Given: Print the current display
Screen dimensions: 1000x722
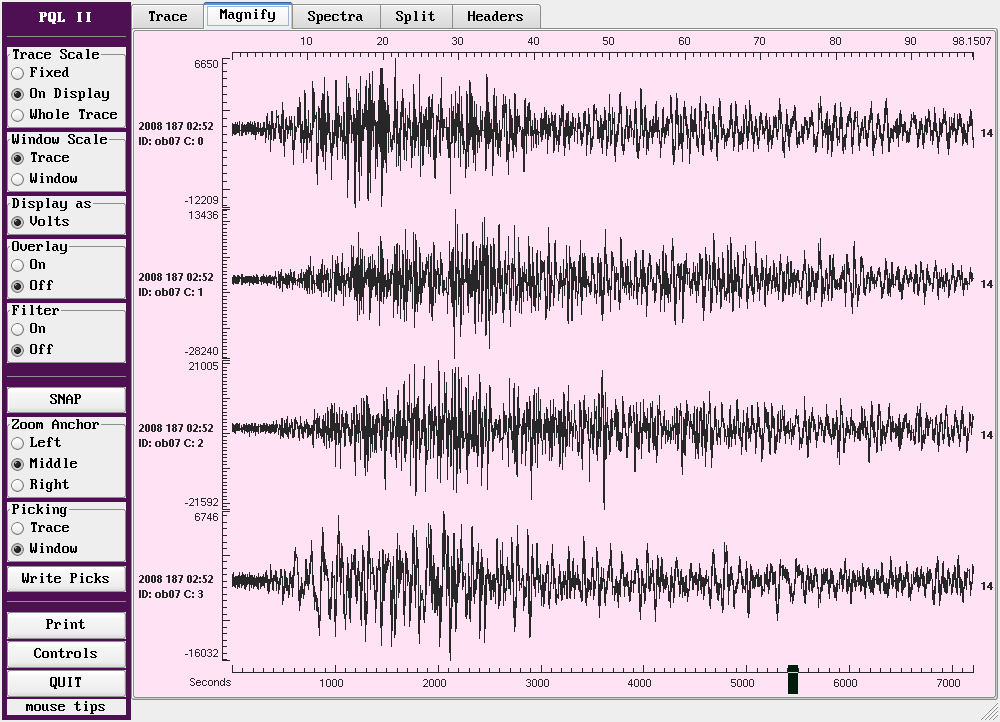Looking at the screenshot, I should (x=66, y=625).
